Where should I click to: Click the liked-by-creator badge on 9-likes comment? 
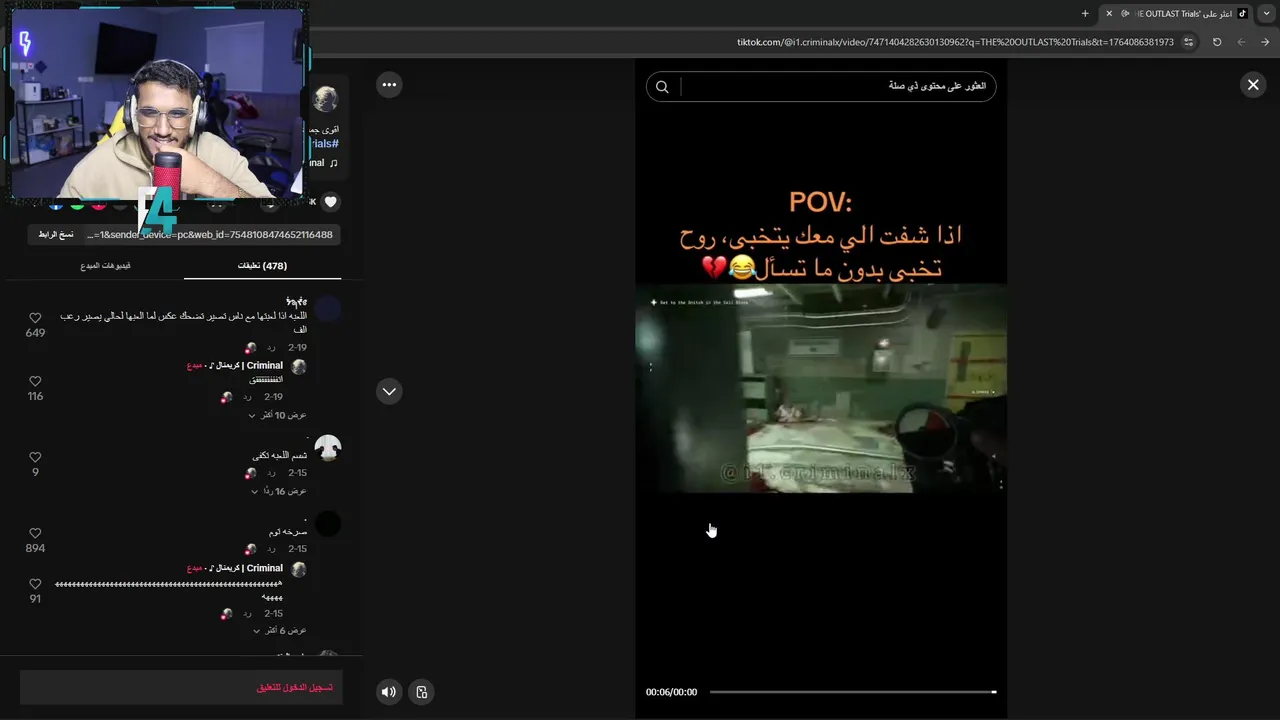[251, 473]
